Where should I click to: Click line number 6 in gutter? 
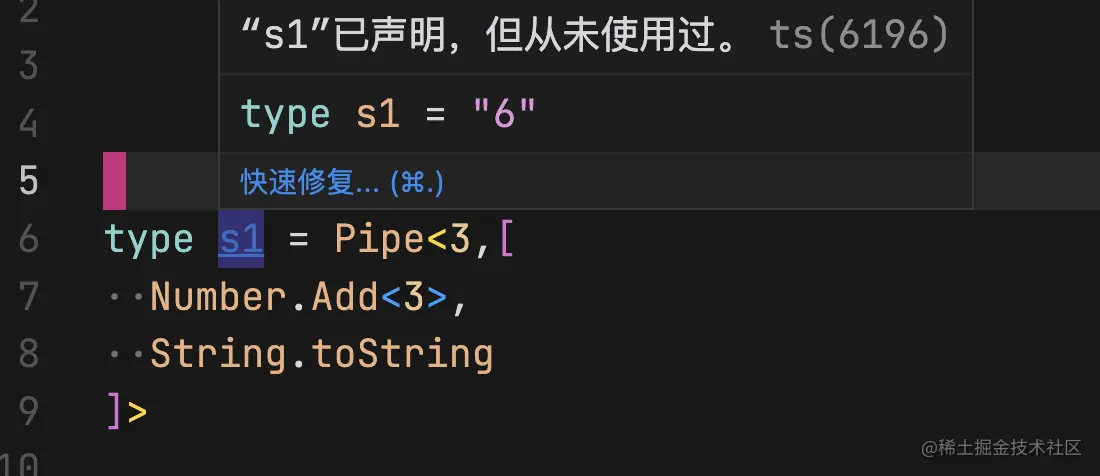click(28, 239)
